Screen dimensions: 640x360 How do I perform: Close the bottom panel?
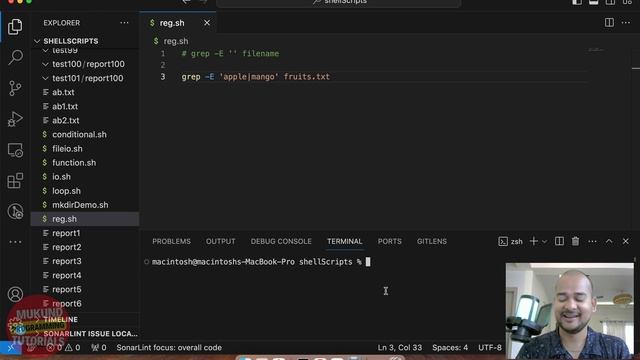coord(626,241)
